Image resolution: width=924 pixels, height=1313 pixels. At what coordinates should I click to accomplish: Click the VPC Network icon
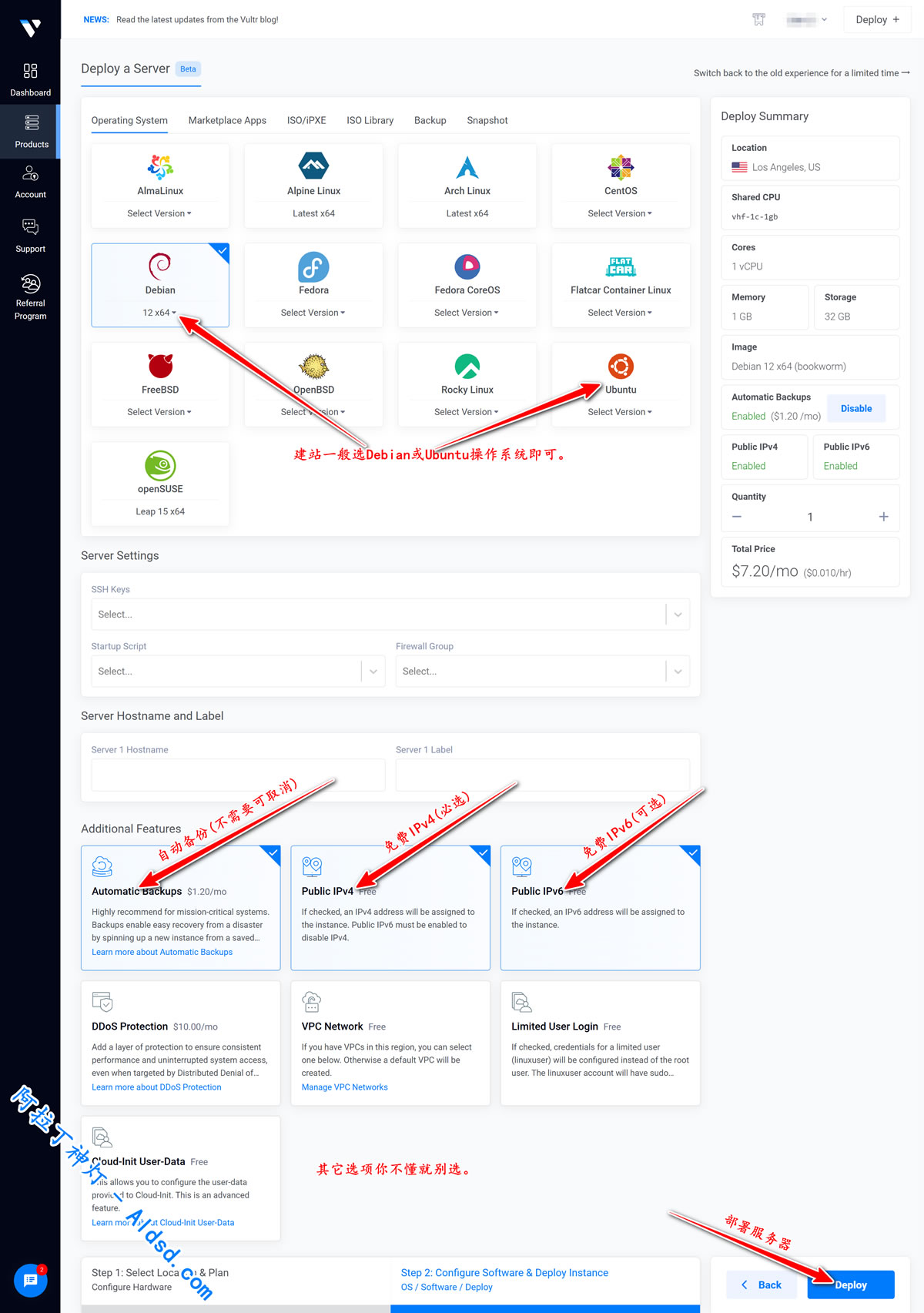click(x=312, y=1001)
